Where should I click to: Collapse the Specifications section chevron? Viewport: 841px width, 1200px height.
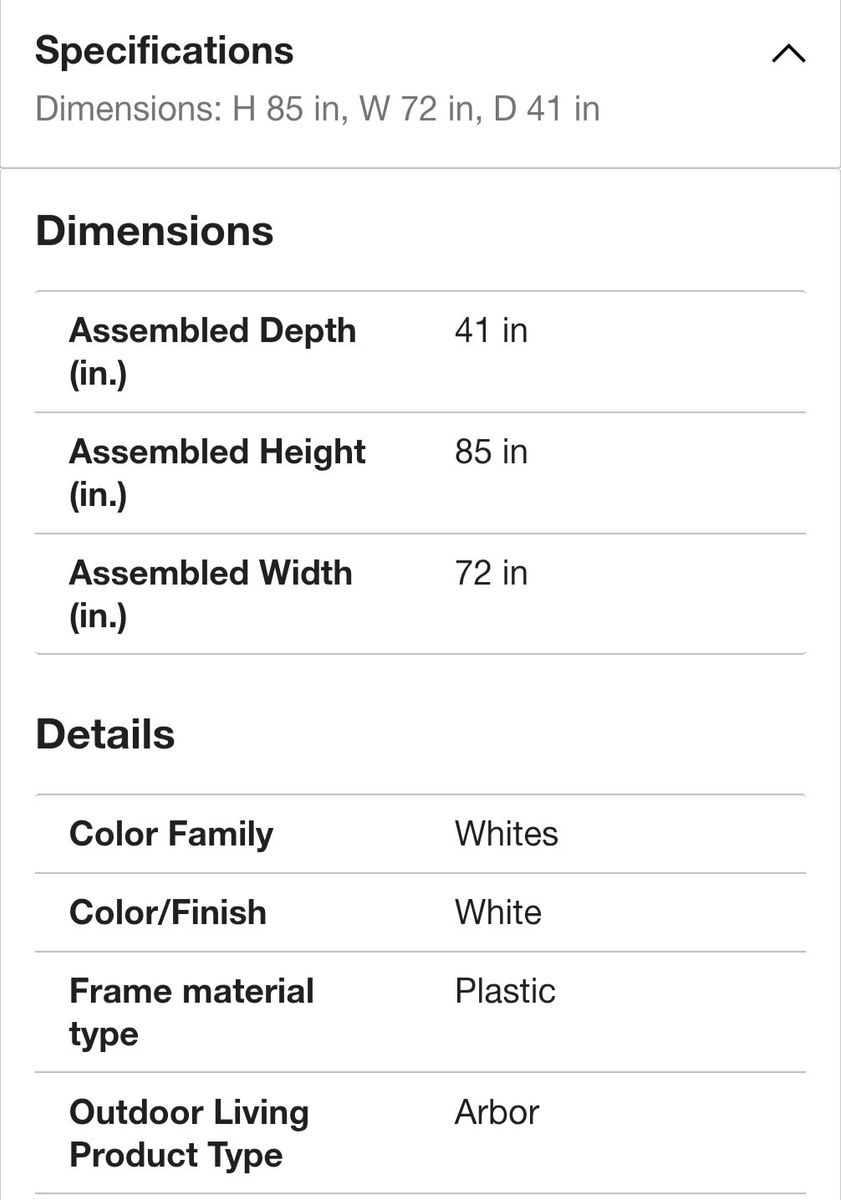pyautogui.click(x=788, y=54)
